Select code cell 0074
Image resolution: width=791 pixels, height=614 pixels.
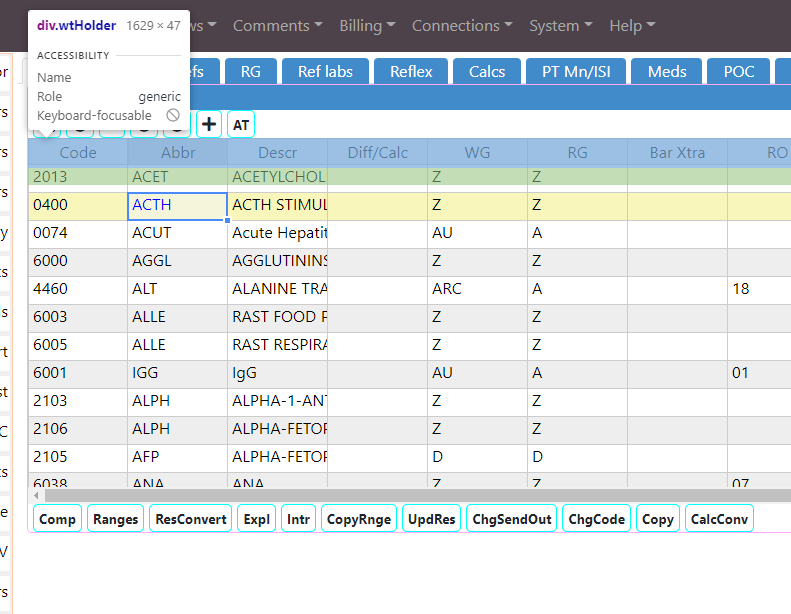click(78, 234)
